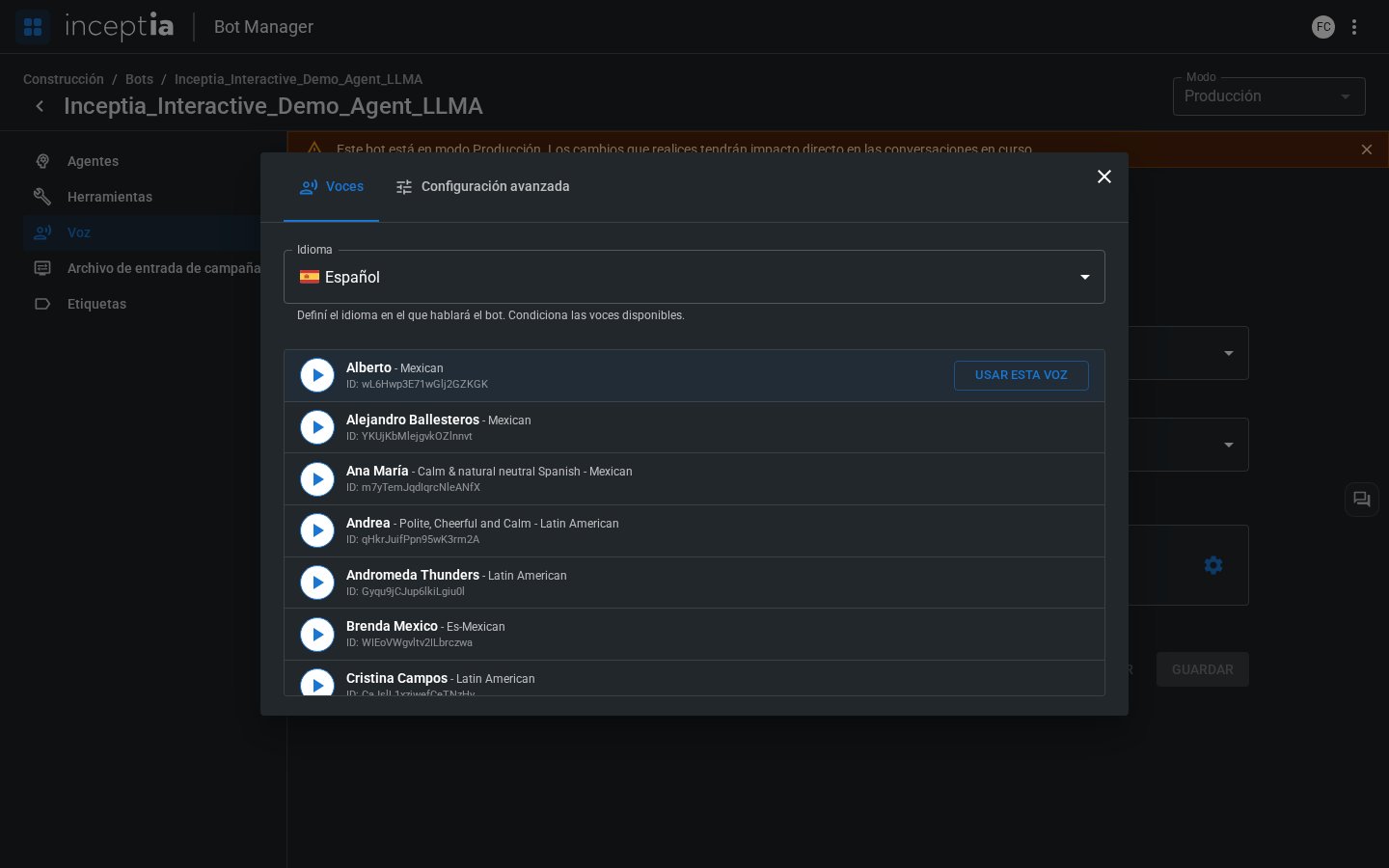The image size is (1389, 868).
Task: Open the three-dot options menu
Action: (1354, 27)
